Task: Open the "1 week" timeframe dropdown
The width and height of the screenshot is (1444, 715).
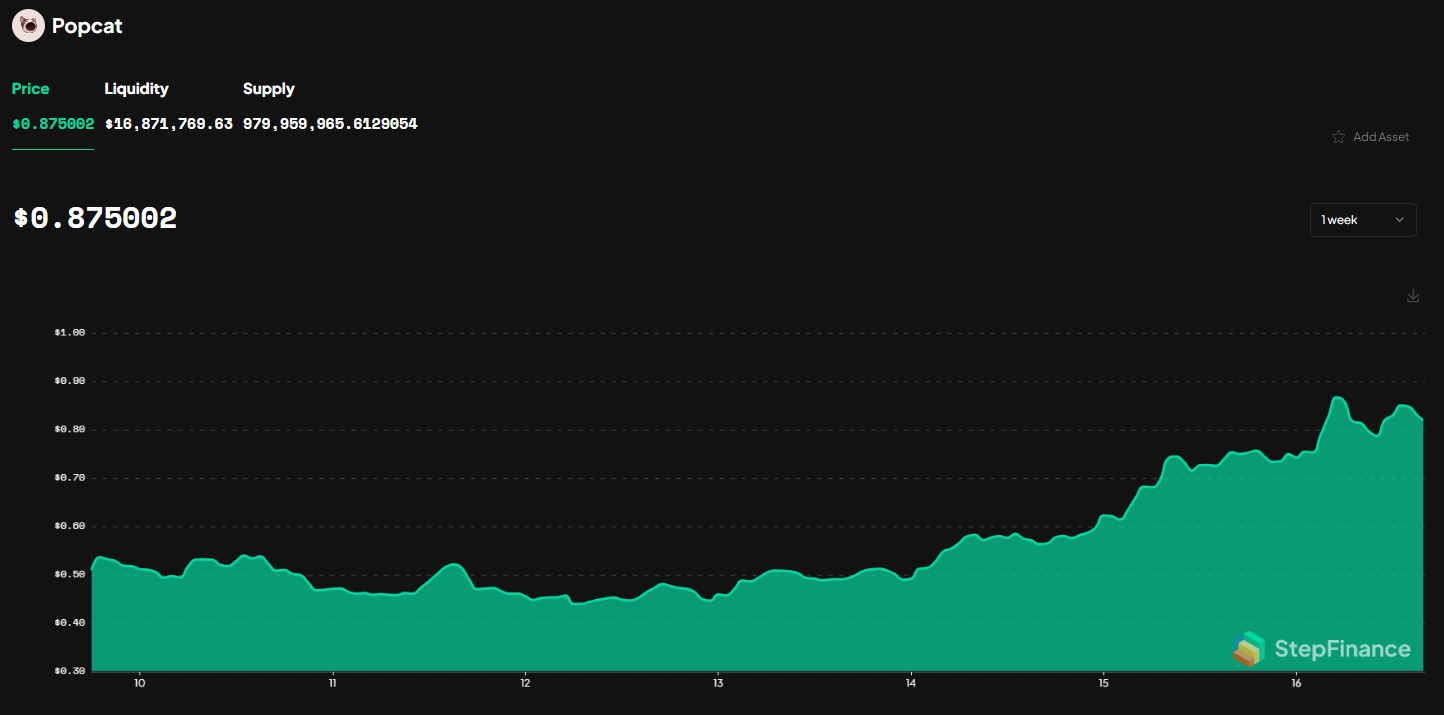Action: [1362, 220]
